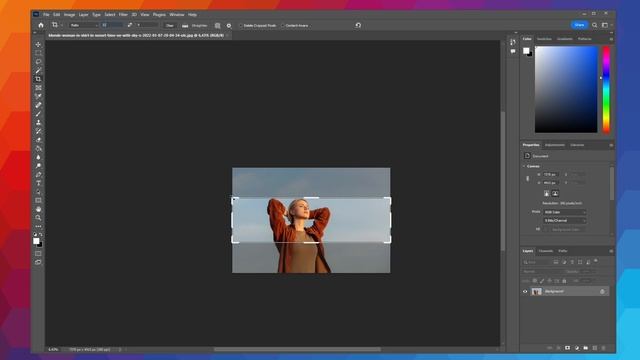Screen dimensions: 640x360
Task: Open the History panel icon in the dock
Action: coord(513,42)
